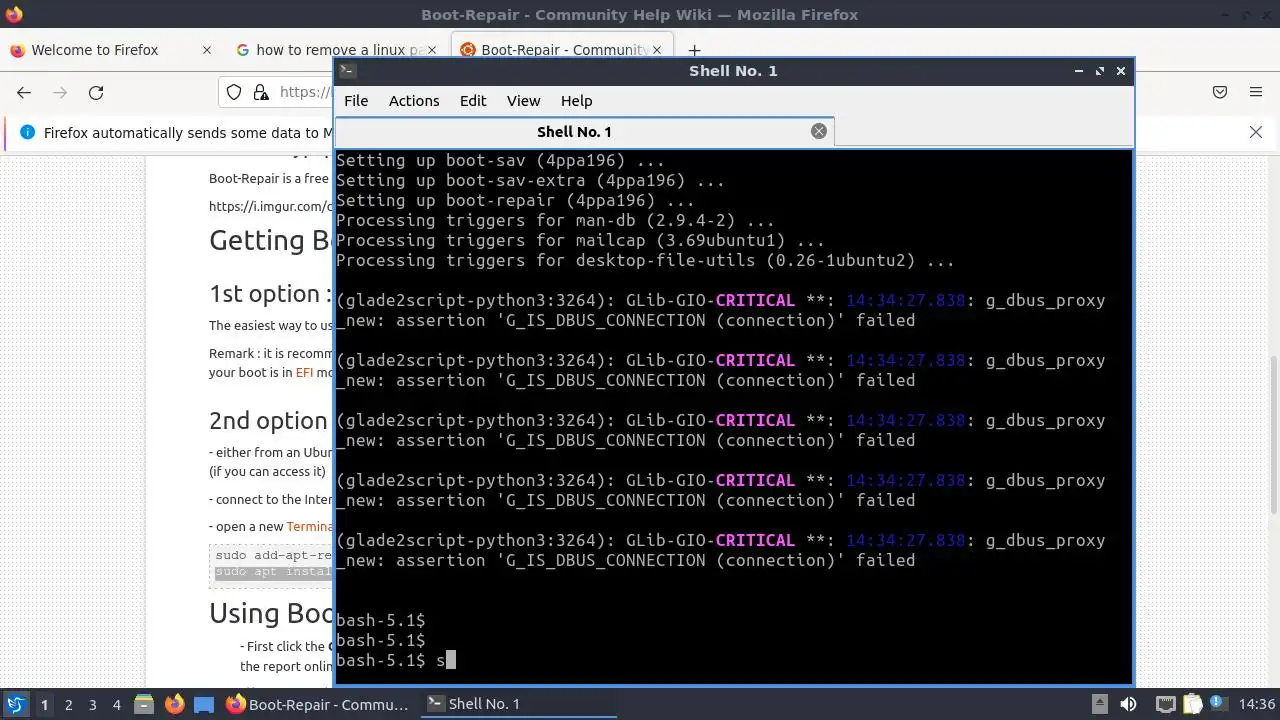Click the tracking protection shield icon

[233, 92]
